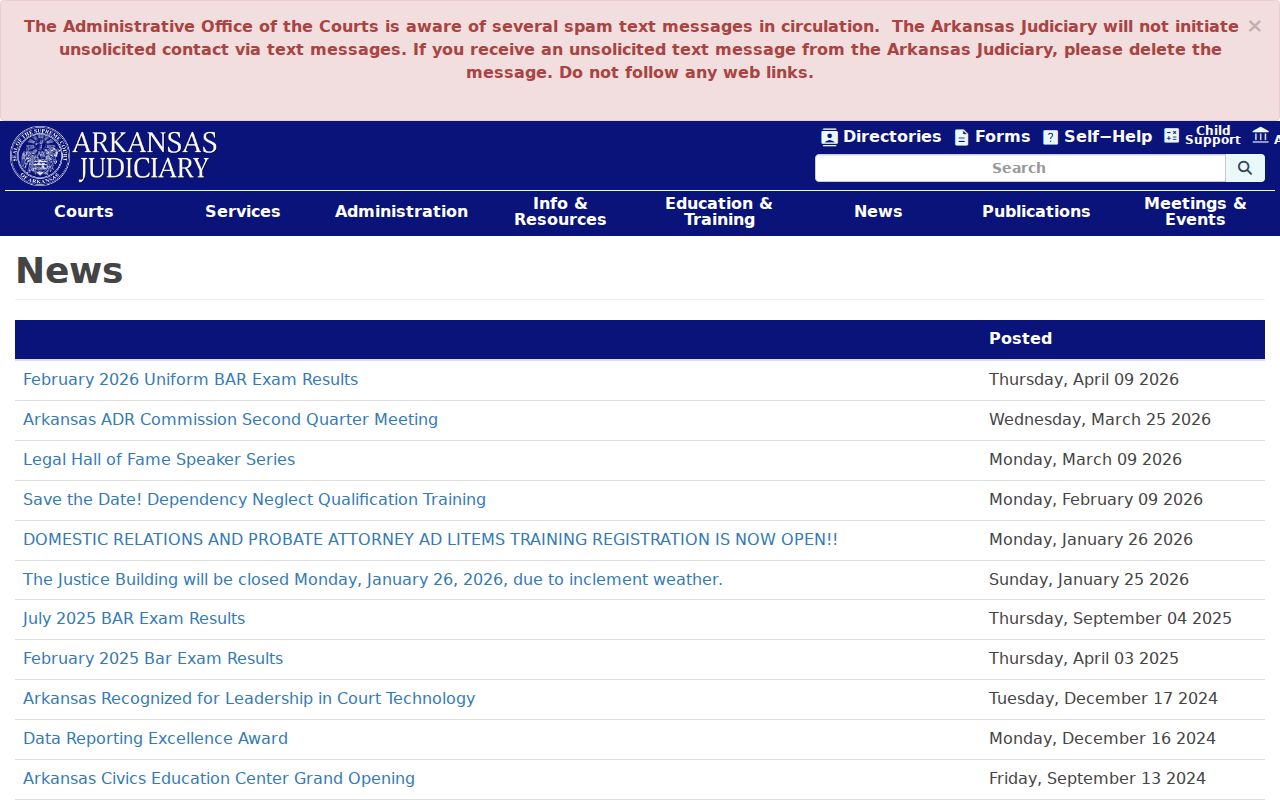Viewport: 1280px width, 800px height.
Task: Click the date Sunday, January 25 2026
Action: [x=1089, y=579]
